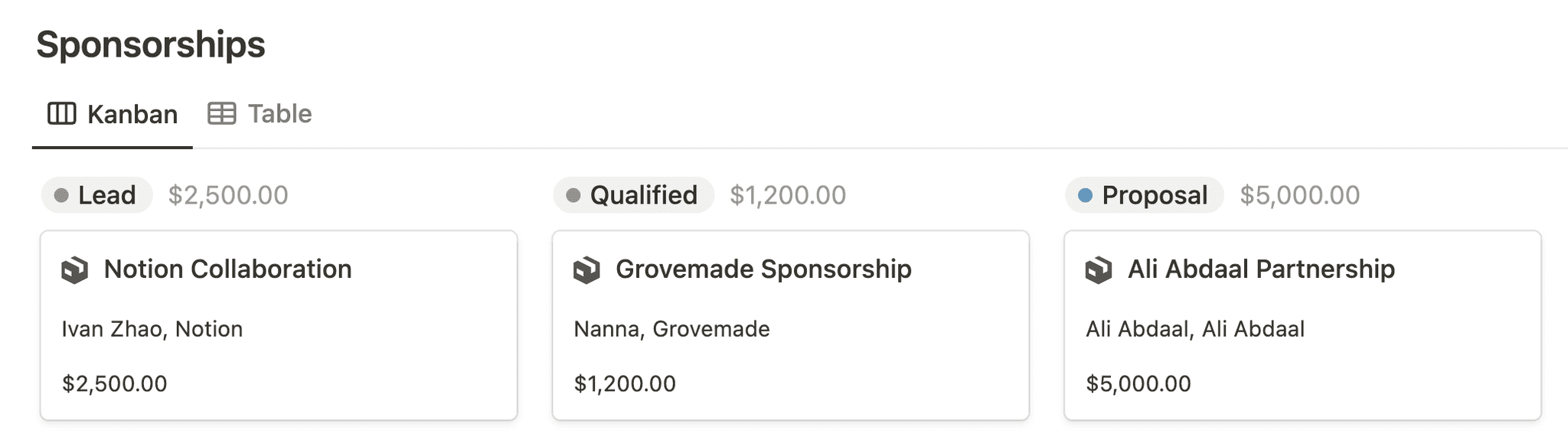Click the Sponsorships page heading
1568x440 pixels.
tap(151, 44)
